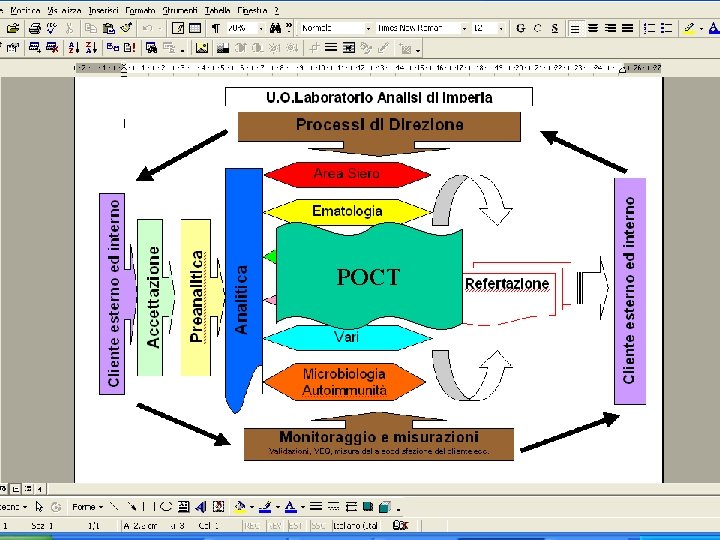Insert bulleted list
The image size is (720, 540).
point(667,28)
